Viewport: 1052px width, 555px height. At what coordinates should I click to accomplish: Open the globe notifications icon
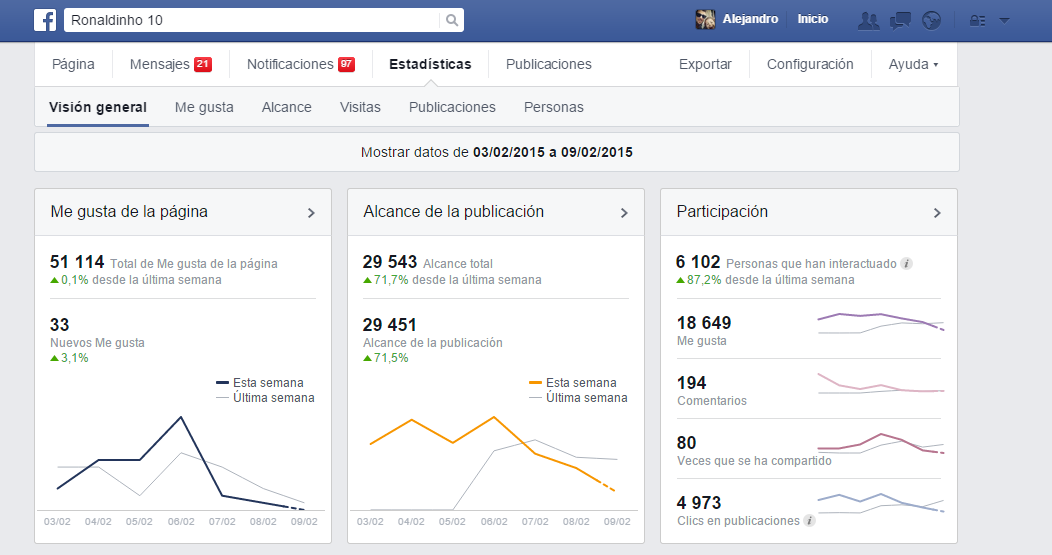point(931,20)
